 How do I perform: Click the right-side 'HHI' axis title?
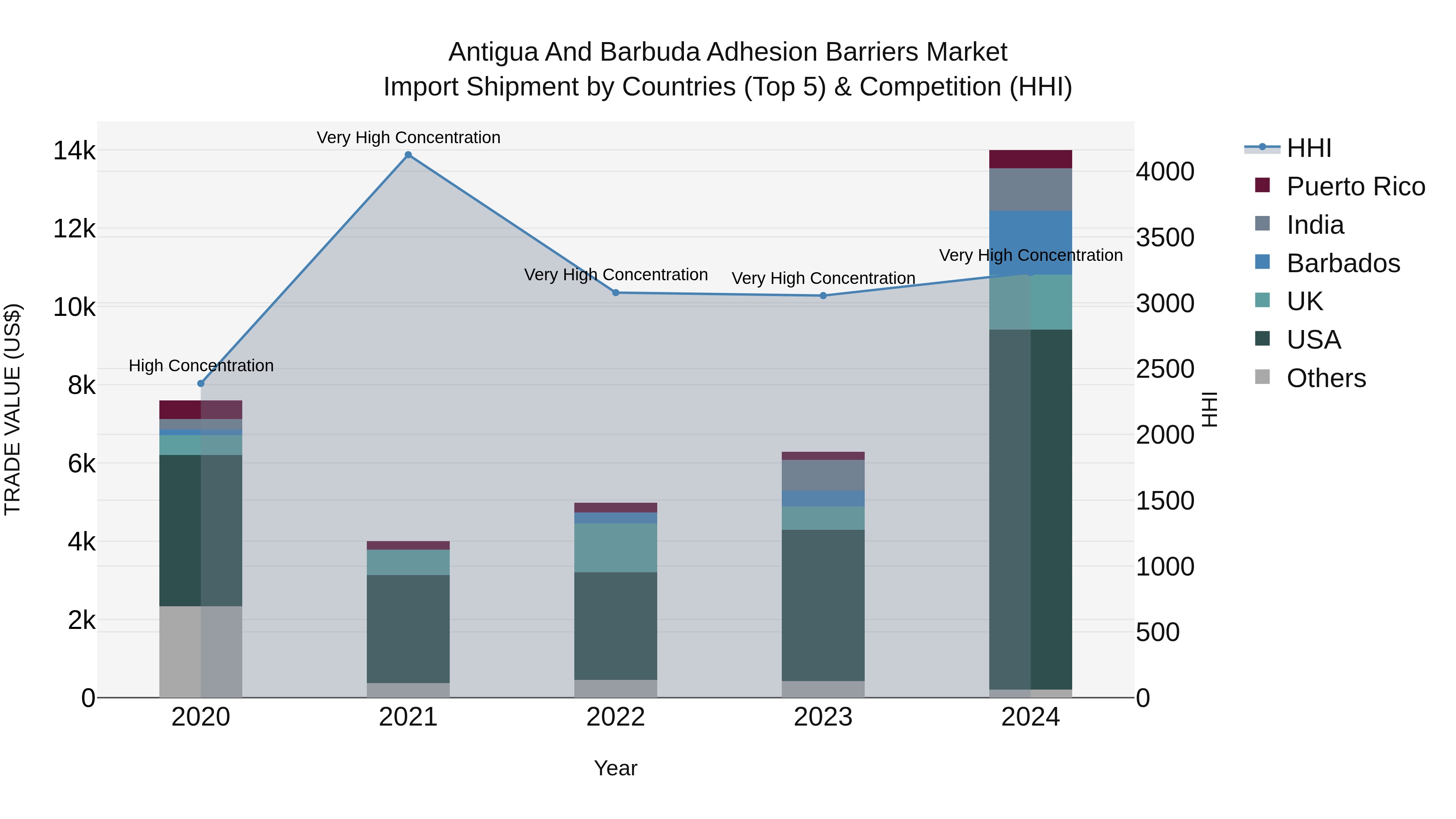coord(1209,409)
